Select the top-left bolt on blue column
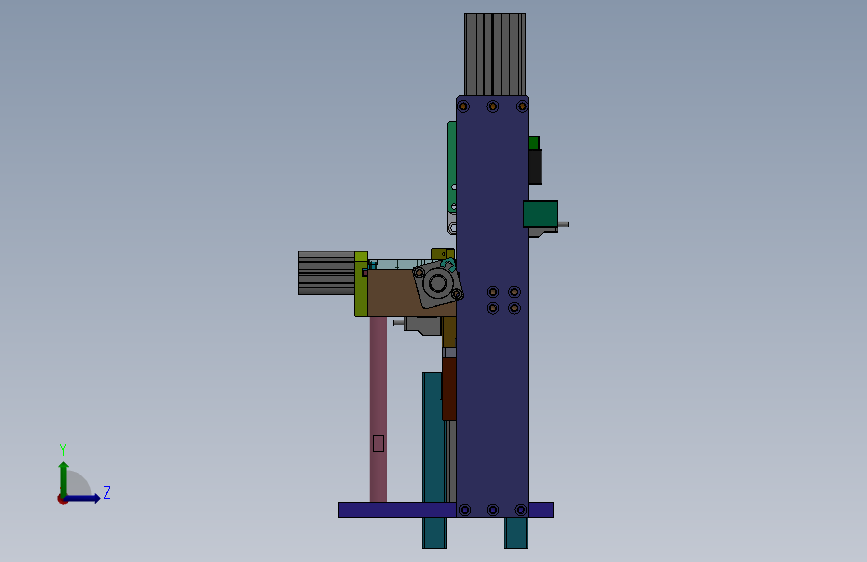867x562 pixels. coord(464,106)
